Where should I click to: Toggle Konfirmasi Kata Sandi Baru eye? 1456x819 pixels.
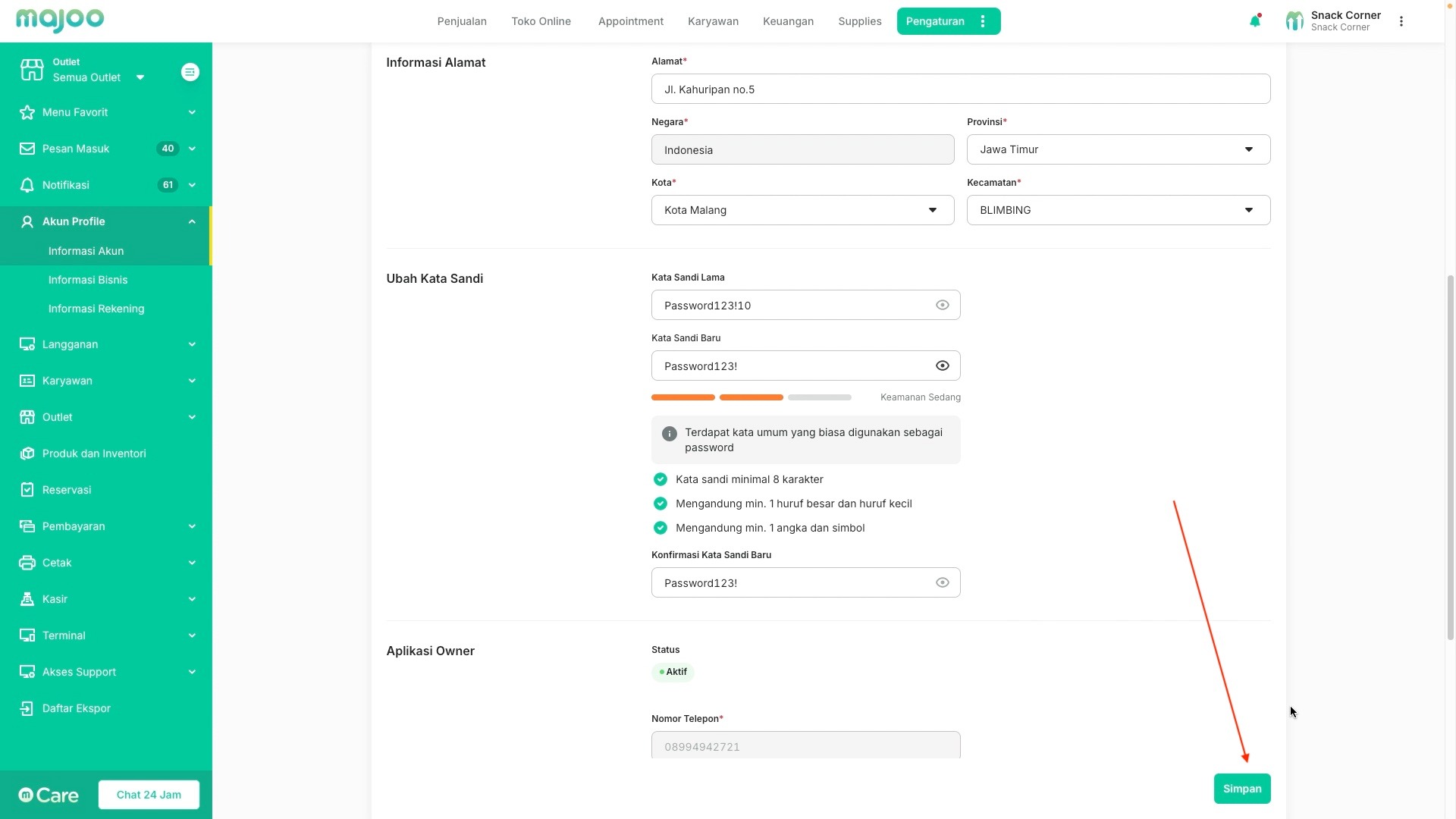tap(942, 582)
